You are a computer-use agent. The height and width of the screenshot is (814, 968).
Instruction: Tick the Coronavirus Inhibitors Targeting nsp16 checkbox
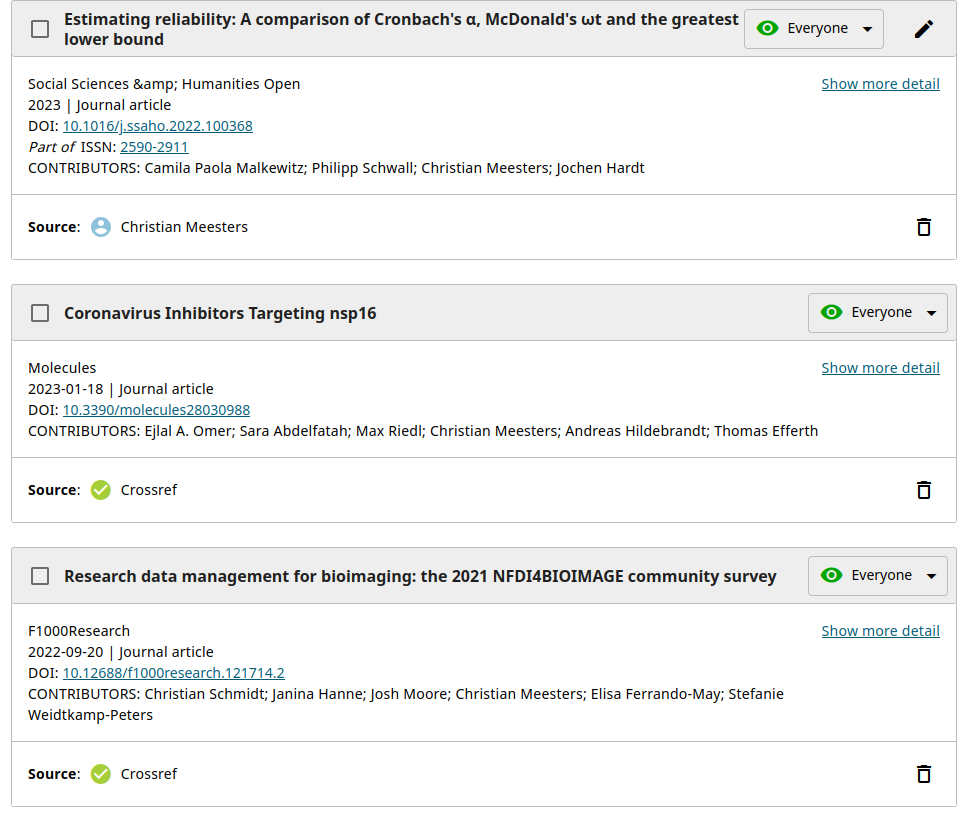click(x=40, y=313)
